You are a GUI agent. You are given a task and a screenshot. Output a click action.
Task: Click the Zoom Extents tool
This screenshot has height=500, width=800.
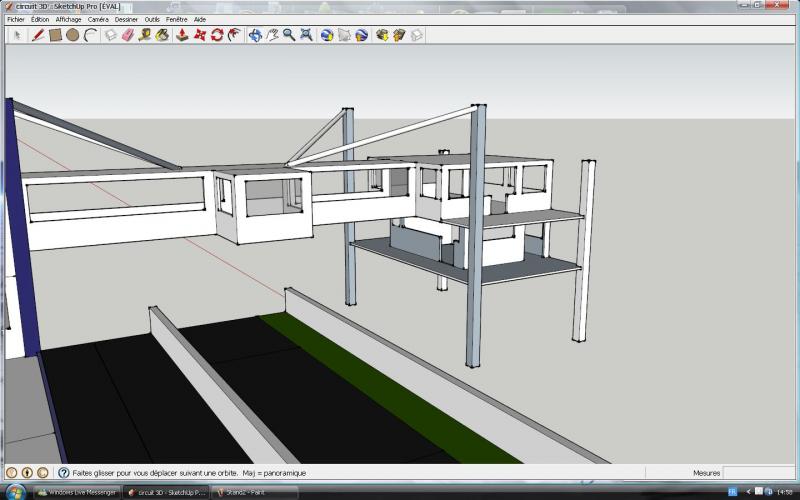pos(306,34)
